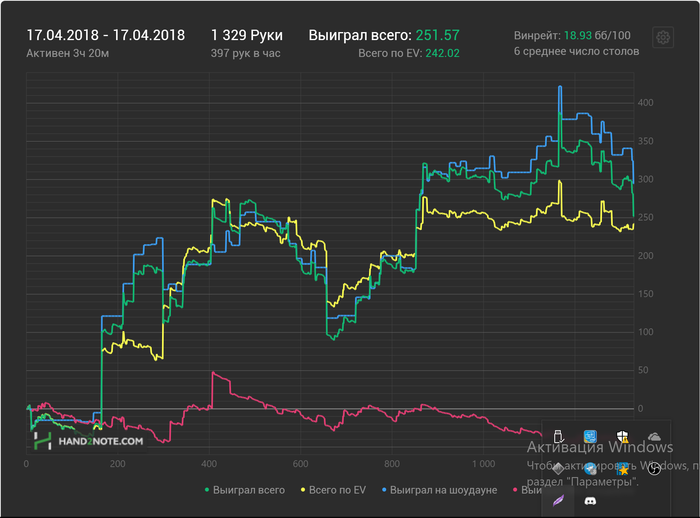The image size is (700, 518).
Task: Open the Windows Defender shield tray icon
Action: click(622, 436)
